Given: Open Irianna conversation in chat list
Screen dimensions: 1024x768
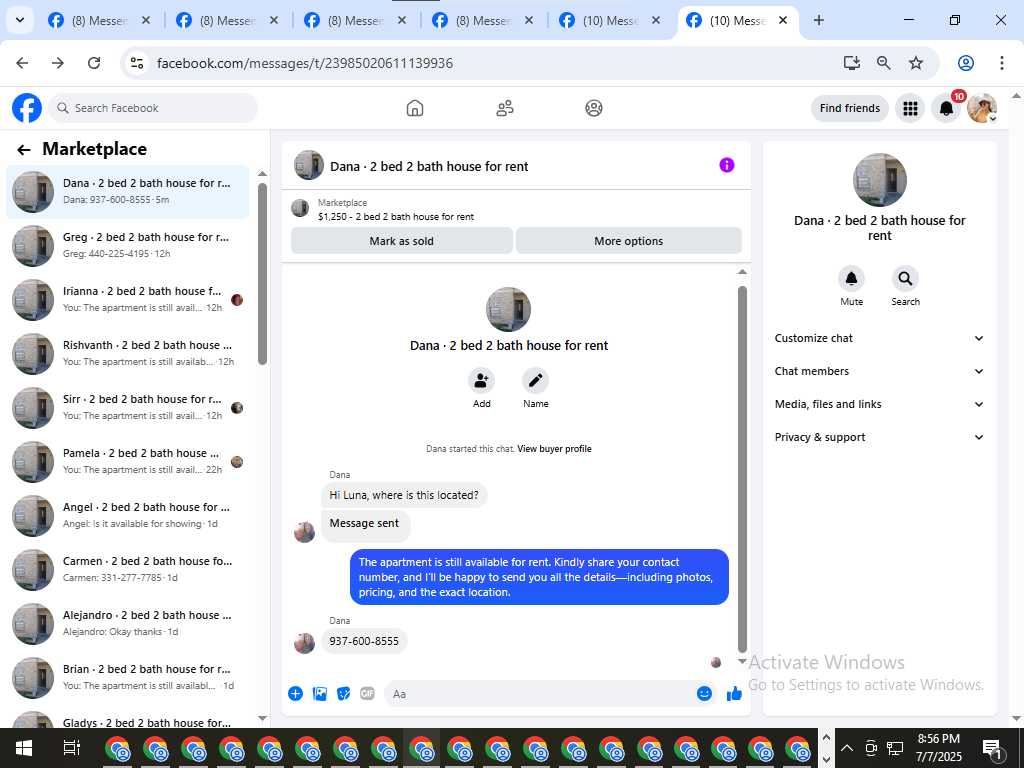Looking at the screenshot, I should tap(127, 300).
